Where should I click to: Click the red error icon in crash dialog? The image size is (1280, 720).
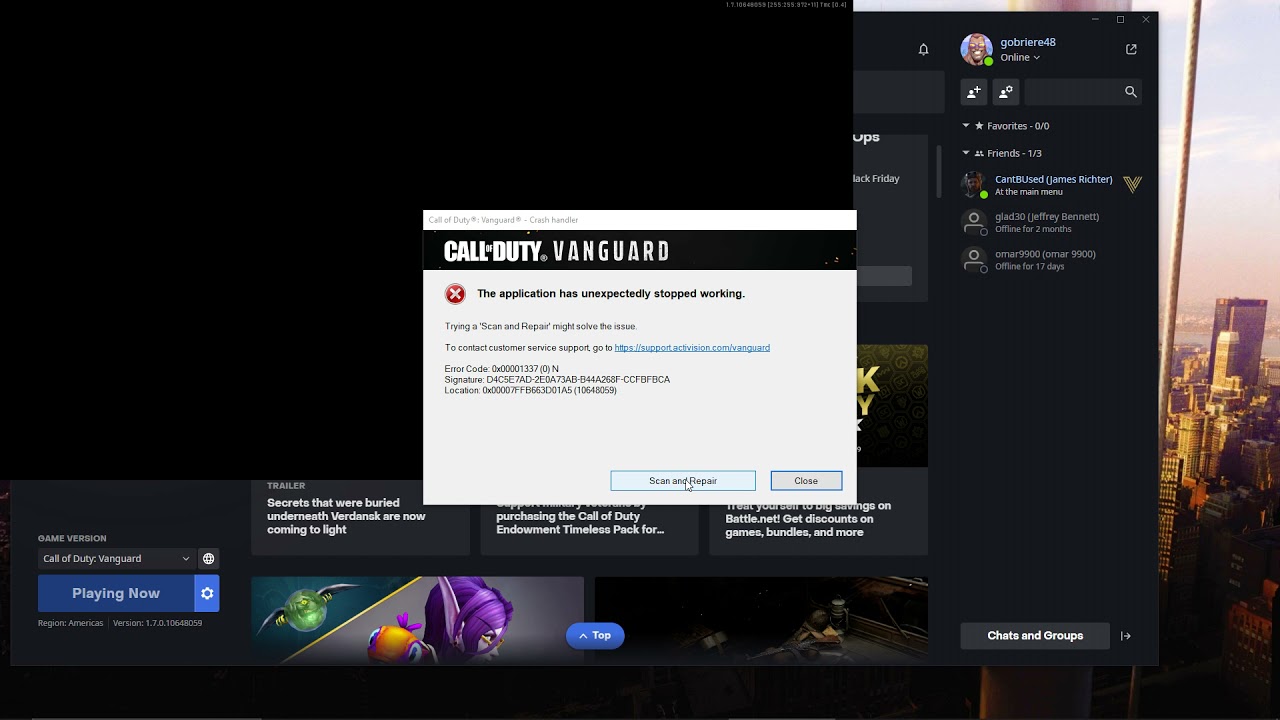click(455, 294)
